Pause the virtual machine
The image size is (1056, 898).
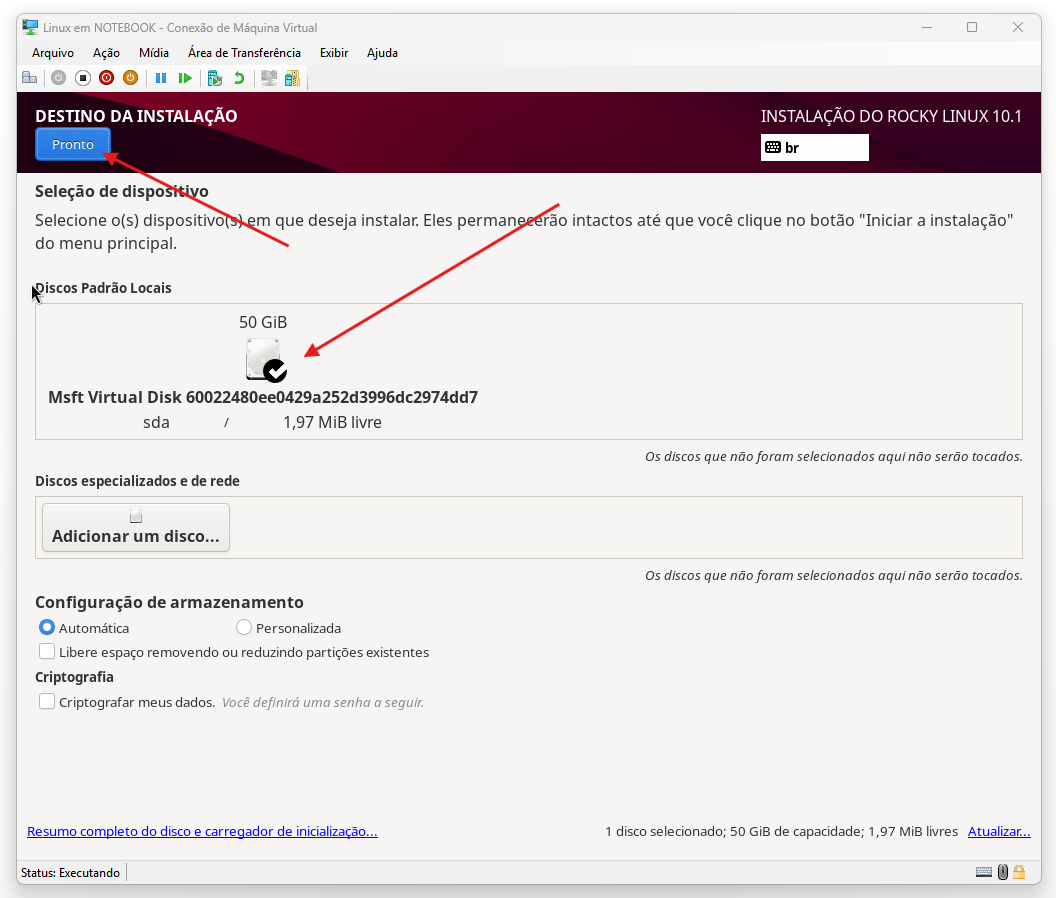coord(160,78)
